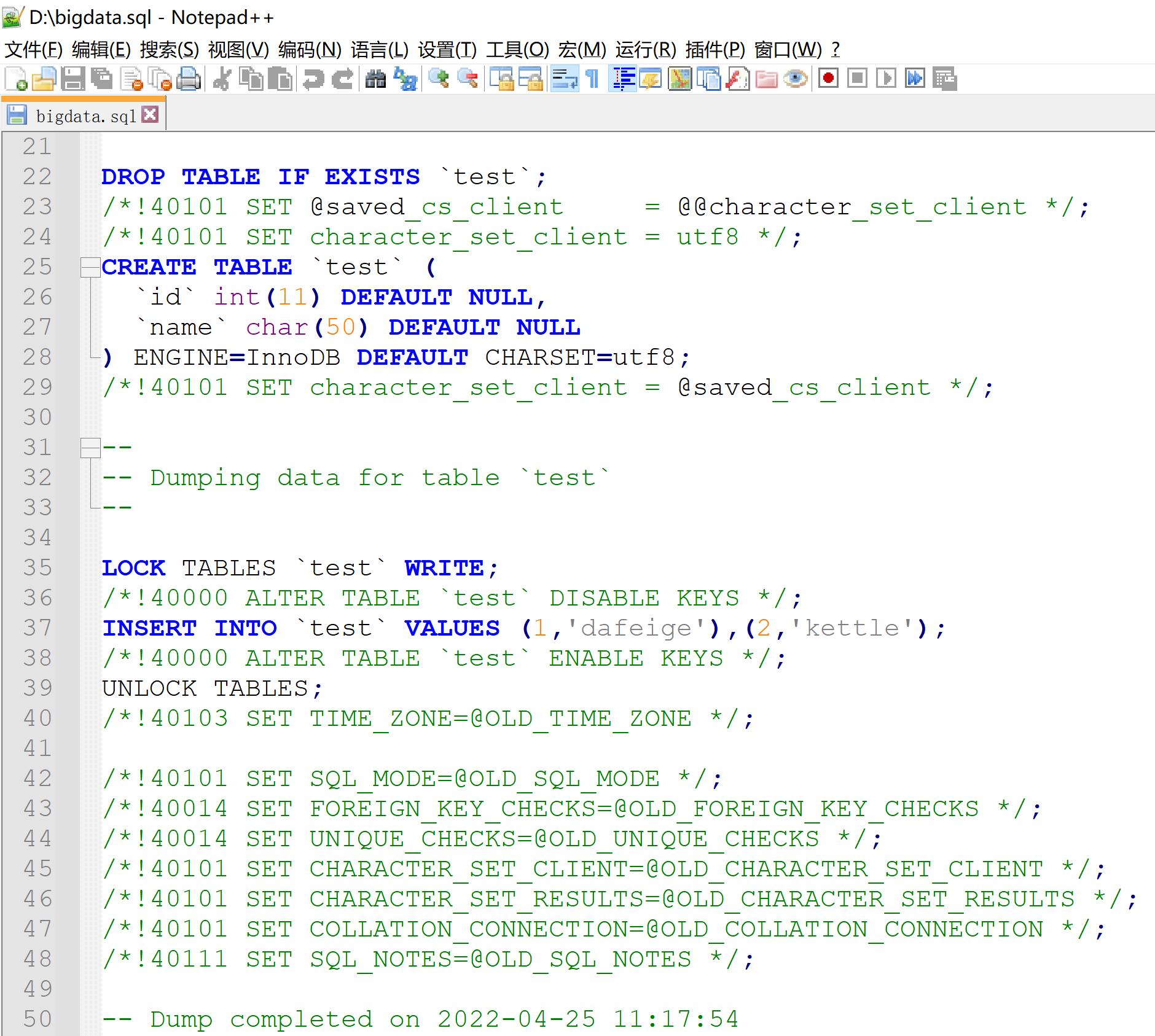Click the 'dafeige' string on line 37
Image resolution: width=1155 pixels, height=1036 pixels.
pos(636,628)
